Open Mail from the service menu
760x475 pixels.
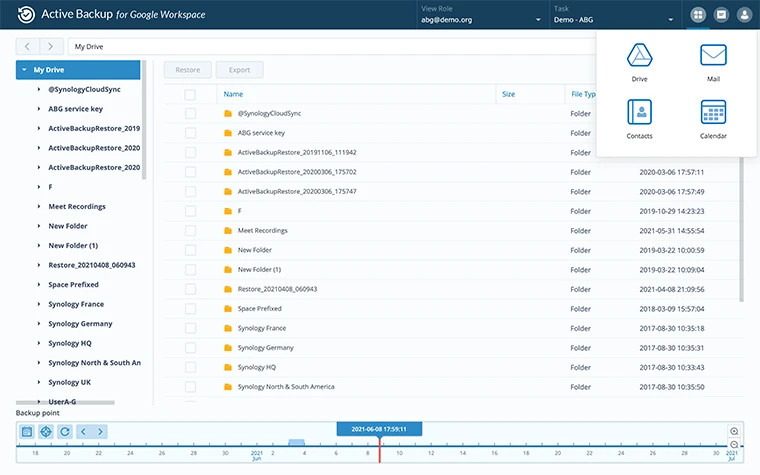coord(713,60)
